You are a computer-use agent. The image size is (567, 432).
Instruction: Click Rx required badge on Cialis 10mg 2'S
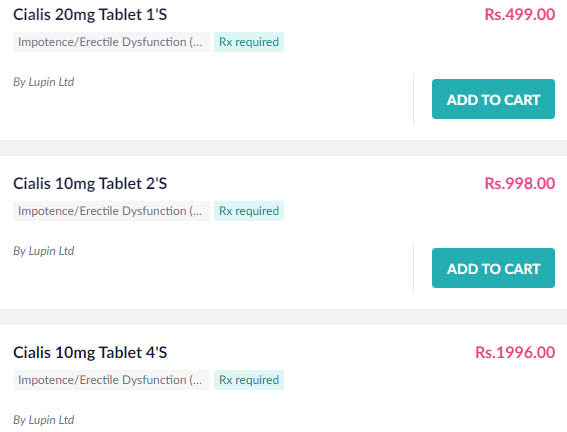point(249,211)
